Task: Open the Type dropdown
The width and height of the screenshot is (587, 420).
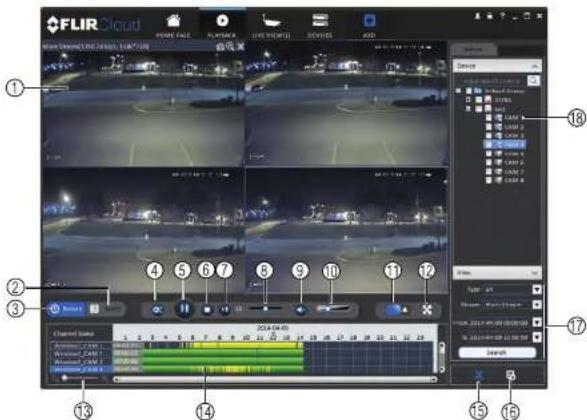Action: (537, 289)
